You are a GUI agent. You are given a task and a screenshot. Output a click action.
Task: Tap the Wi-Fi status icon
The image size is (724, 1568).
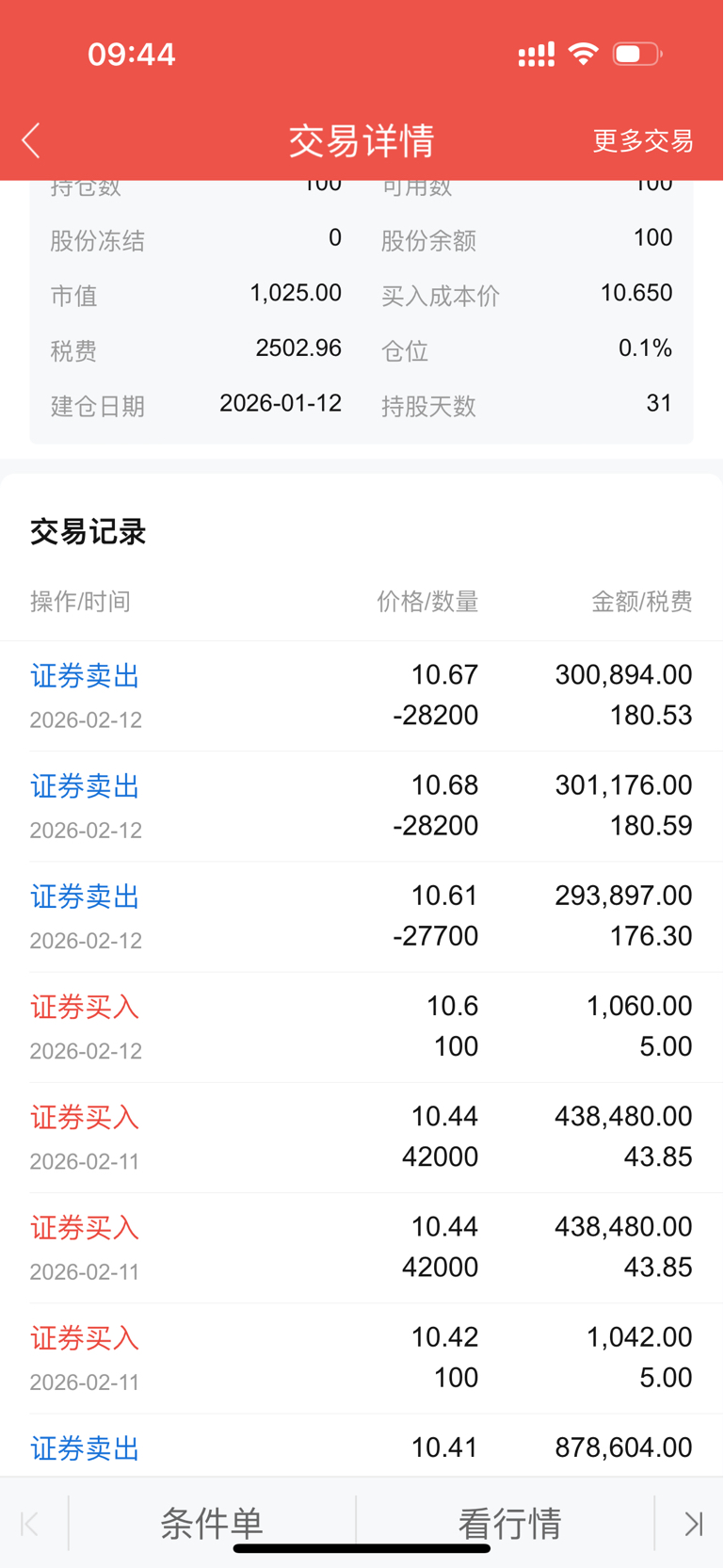tap(584, 54)
